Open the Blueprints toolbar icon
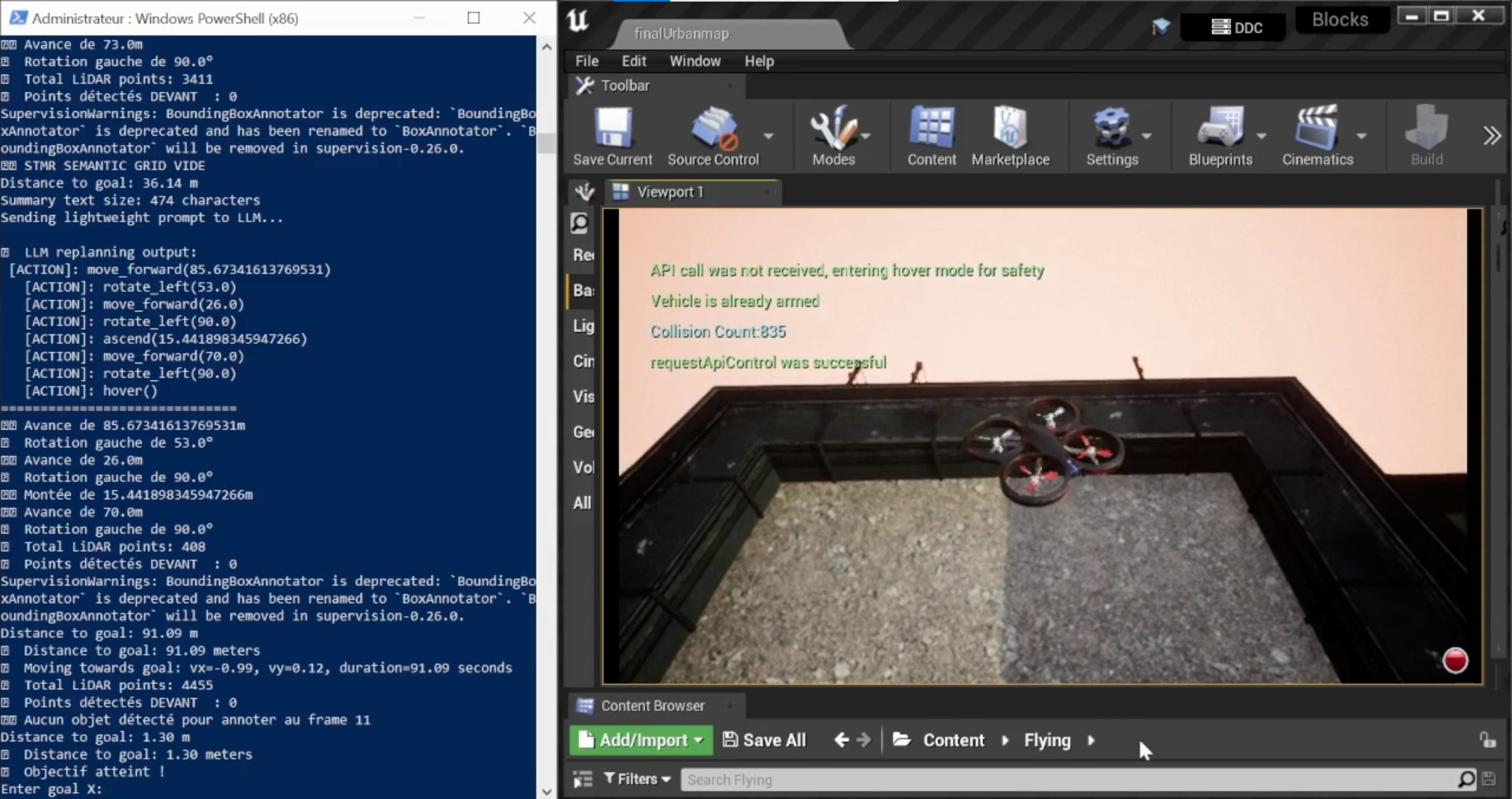 coord(1220,135)
